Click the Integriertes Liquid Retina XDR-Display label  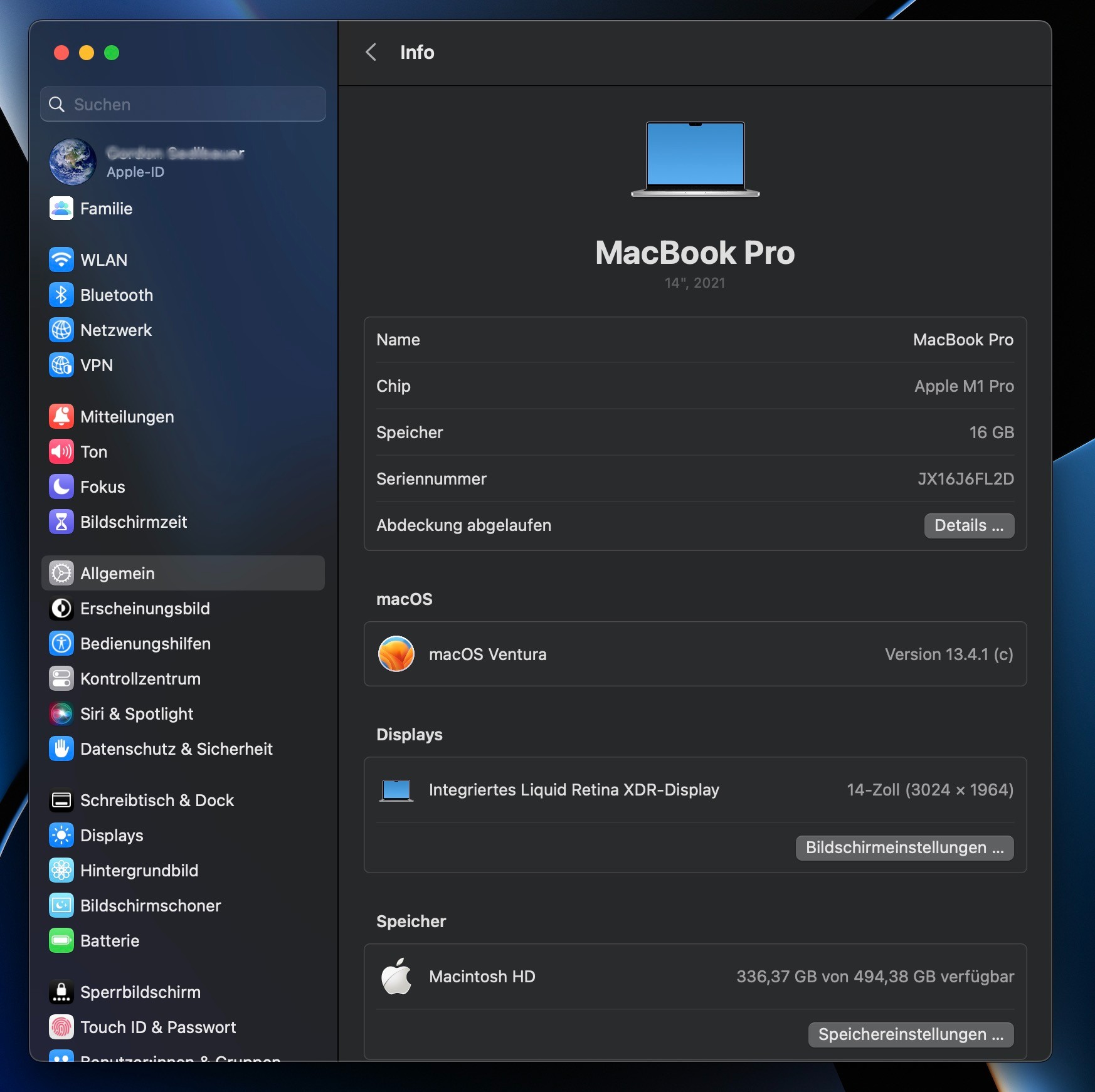[574, 790]
